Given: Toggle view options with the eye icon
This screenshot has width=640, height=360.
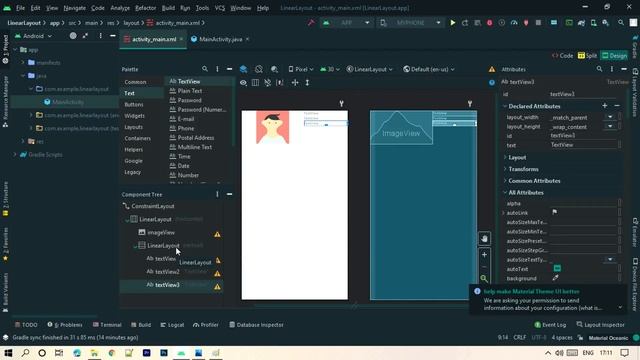Looking at the screenshot, I should pos(243,82).
